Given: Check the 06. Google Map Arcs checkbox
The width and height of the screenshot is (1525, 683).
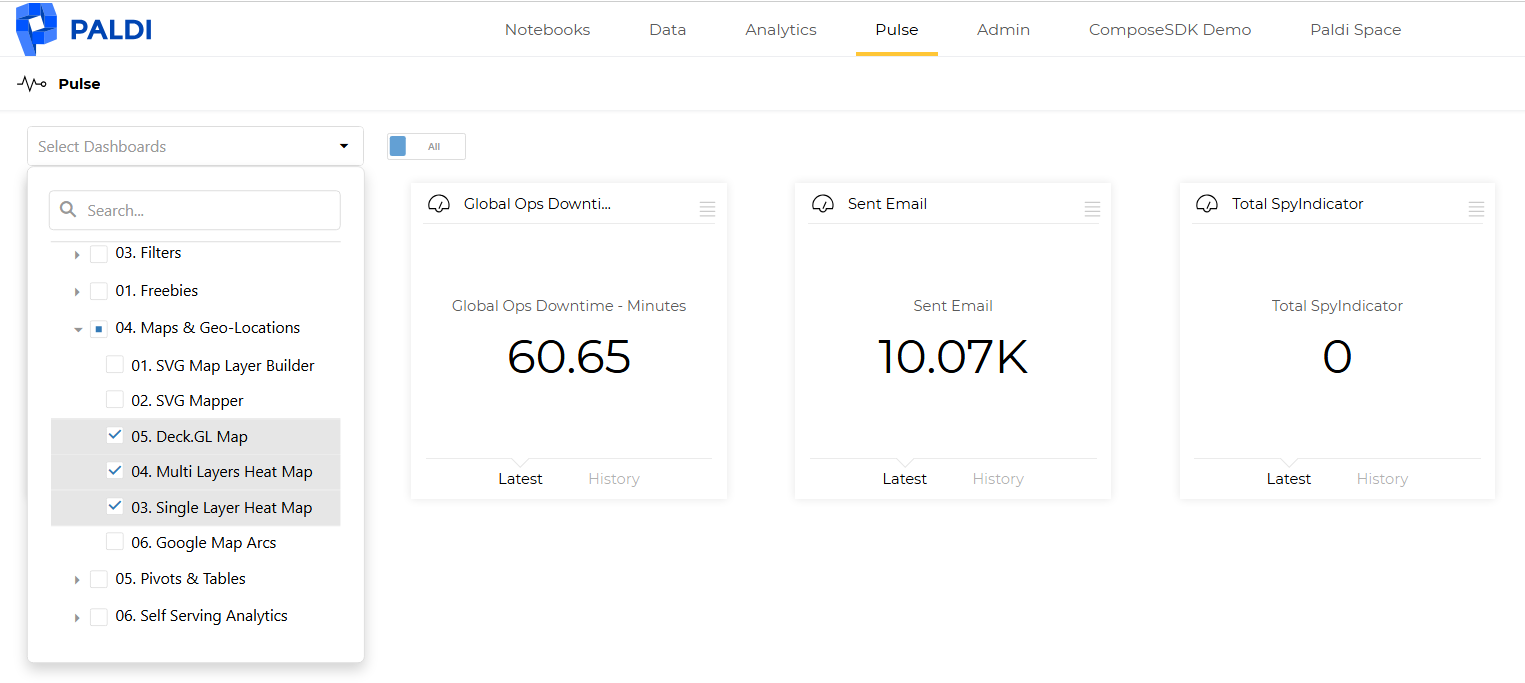Looking at the screenshot, I should (115, 542).
